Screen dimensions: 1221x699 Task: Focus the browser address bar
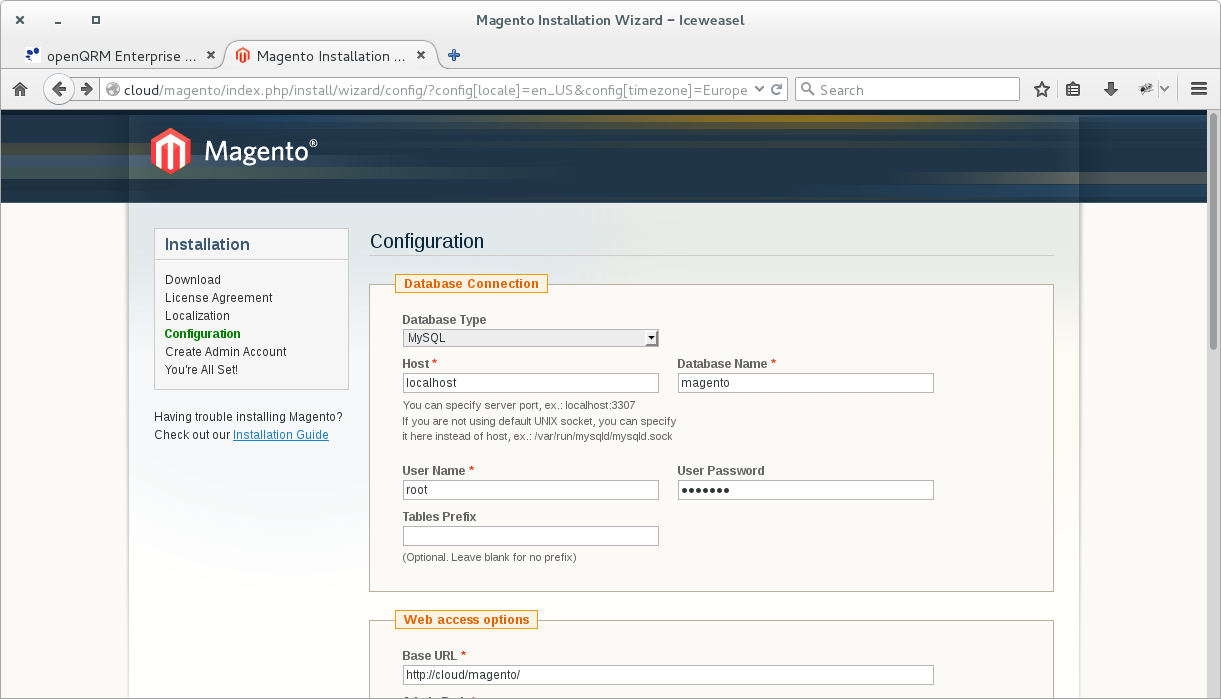tap(435, 90)
